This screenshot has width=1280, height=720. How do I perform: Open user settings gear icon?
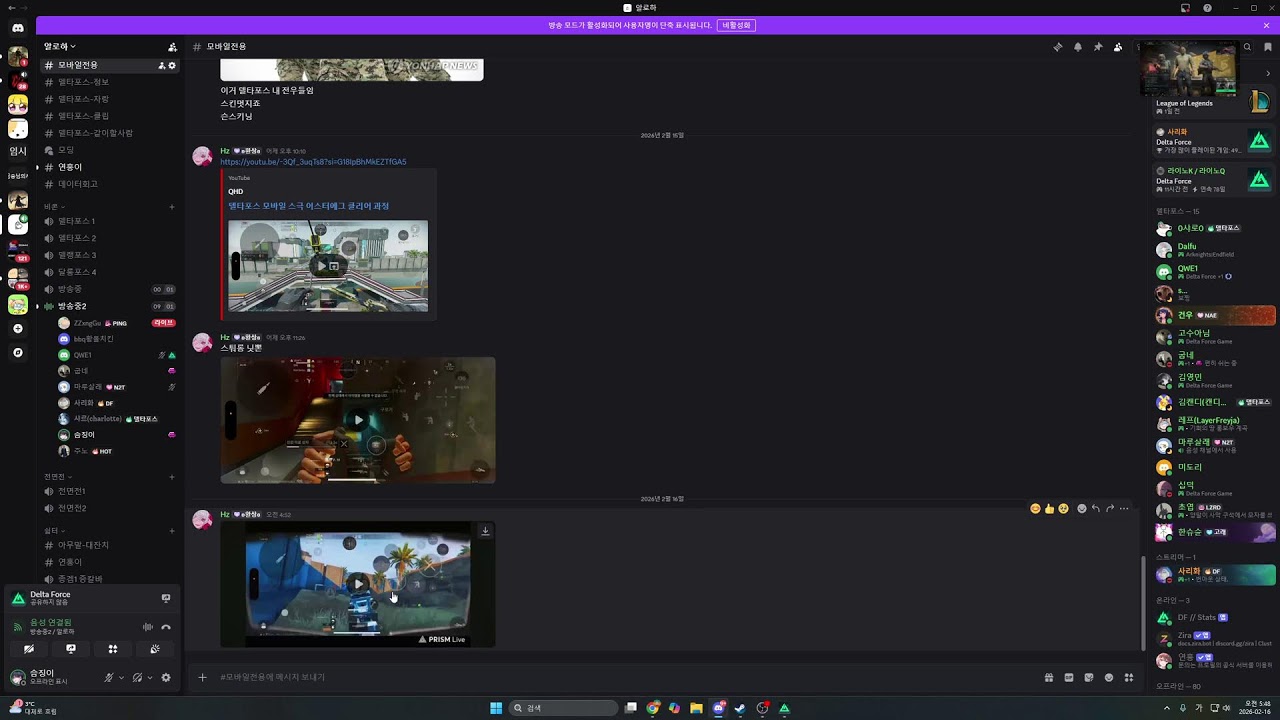(166, 677)
